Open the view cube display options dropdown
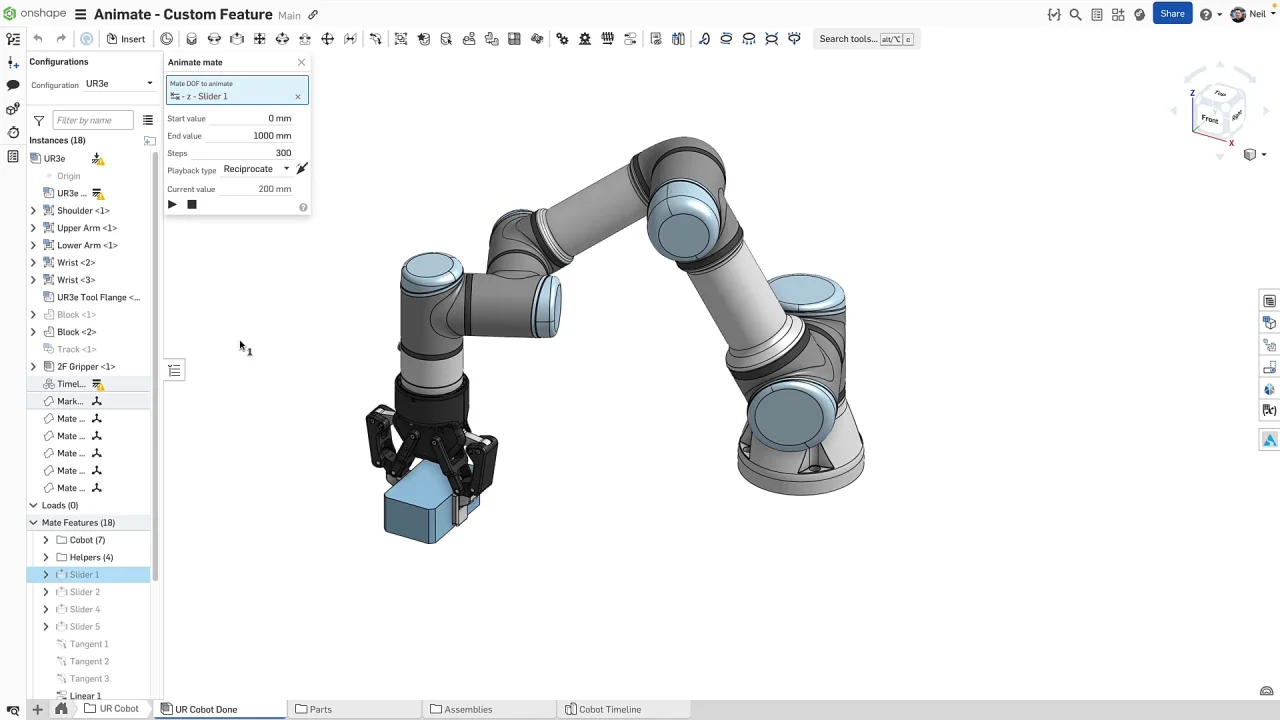 1253,155
